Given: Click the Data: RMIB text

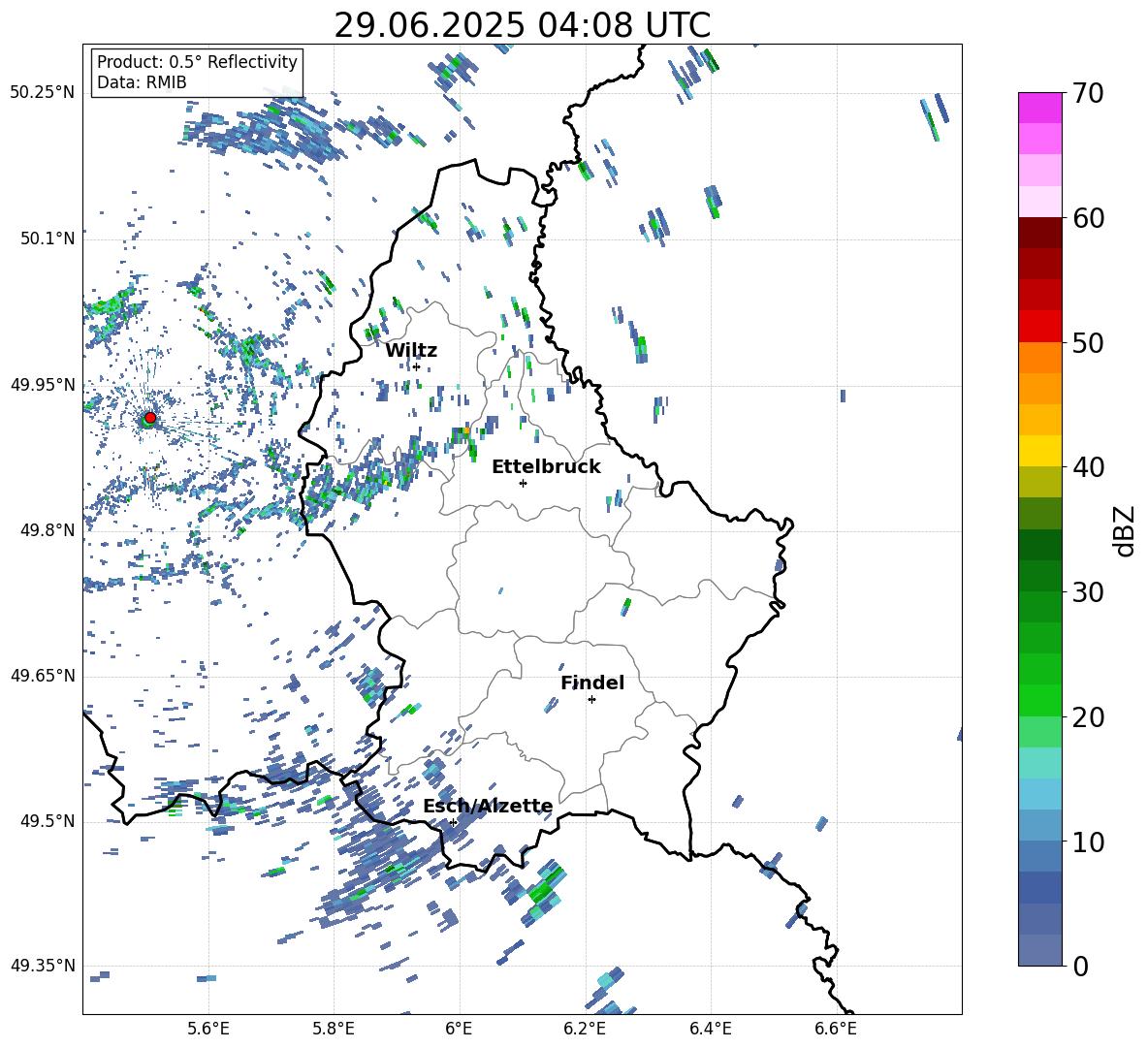Looking at the screenshot, I should click(x=142, y=82).
